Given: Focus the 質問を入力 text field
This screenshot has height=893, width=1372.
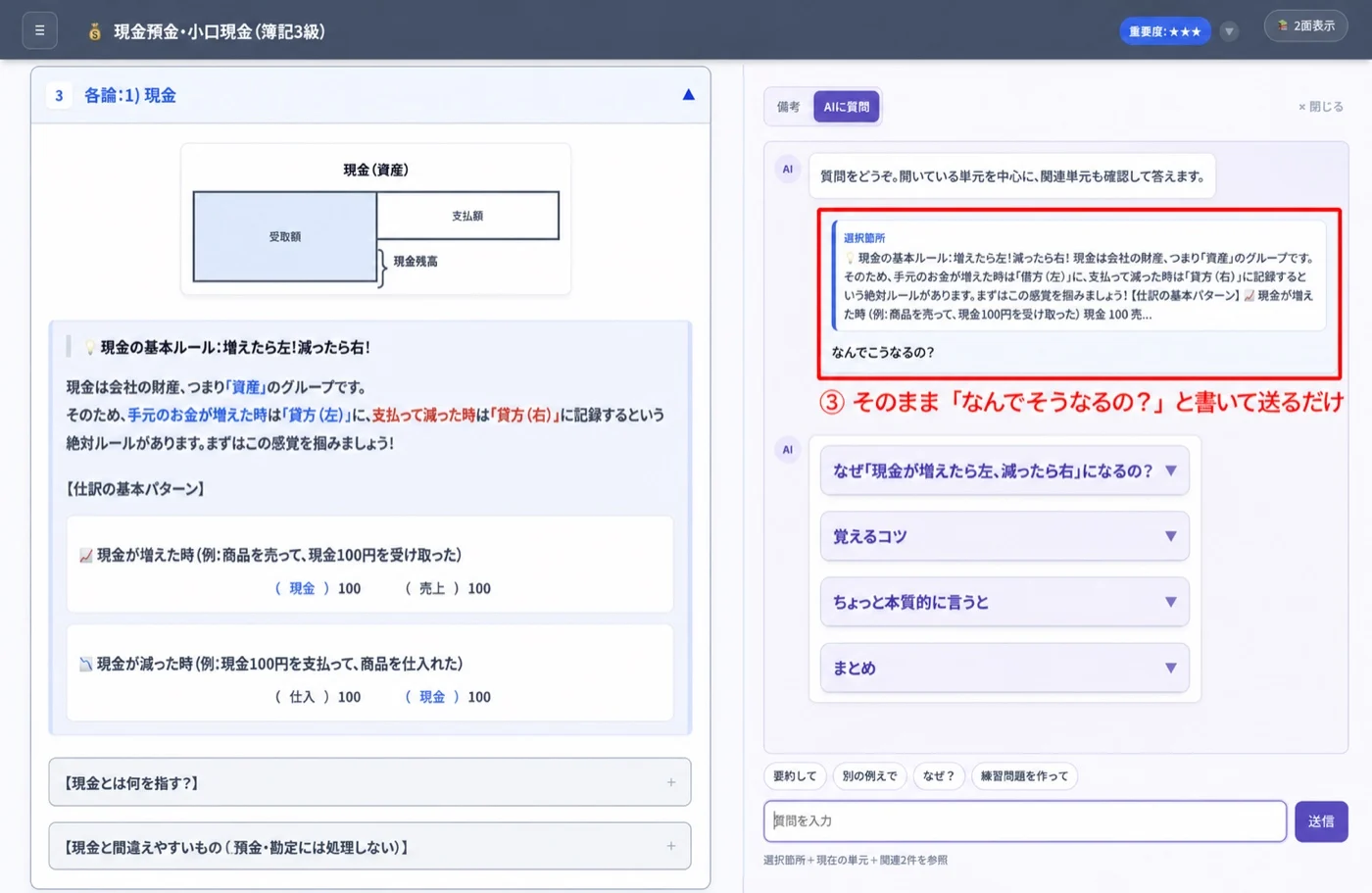Looking at the screenshot, I should [x=1025, y=821].
